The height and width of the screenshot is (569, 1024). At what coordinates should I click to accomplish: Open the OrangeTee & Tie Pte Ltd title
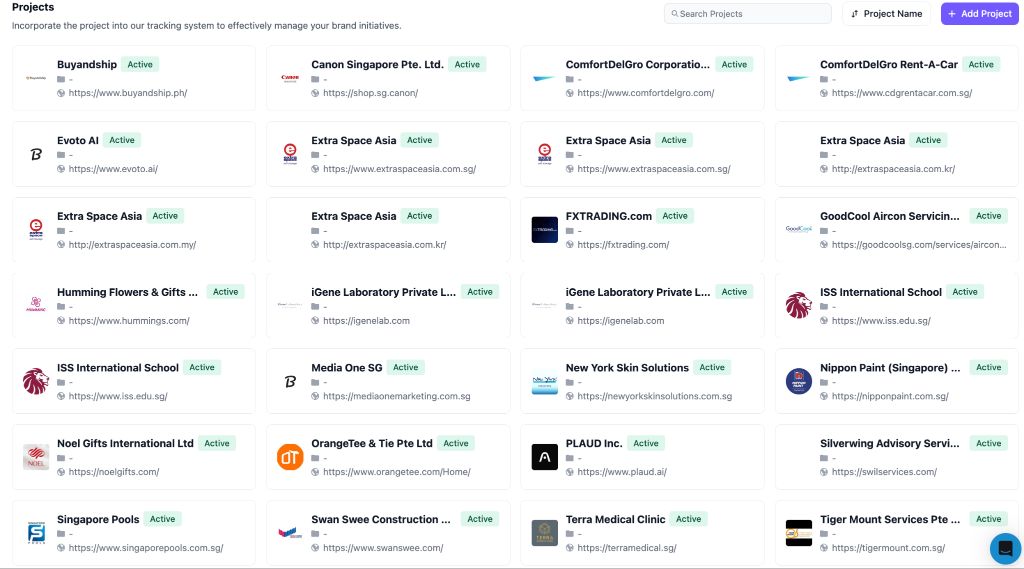coord(372,443)
